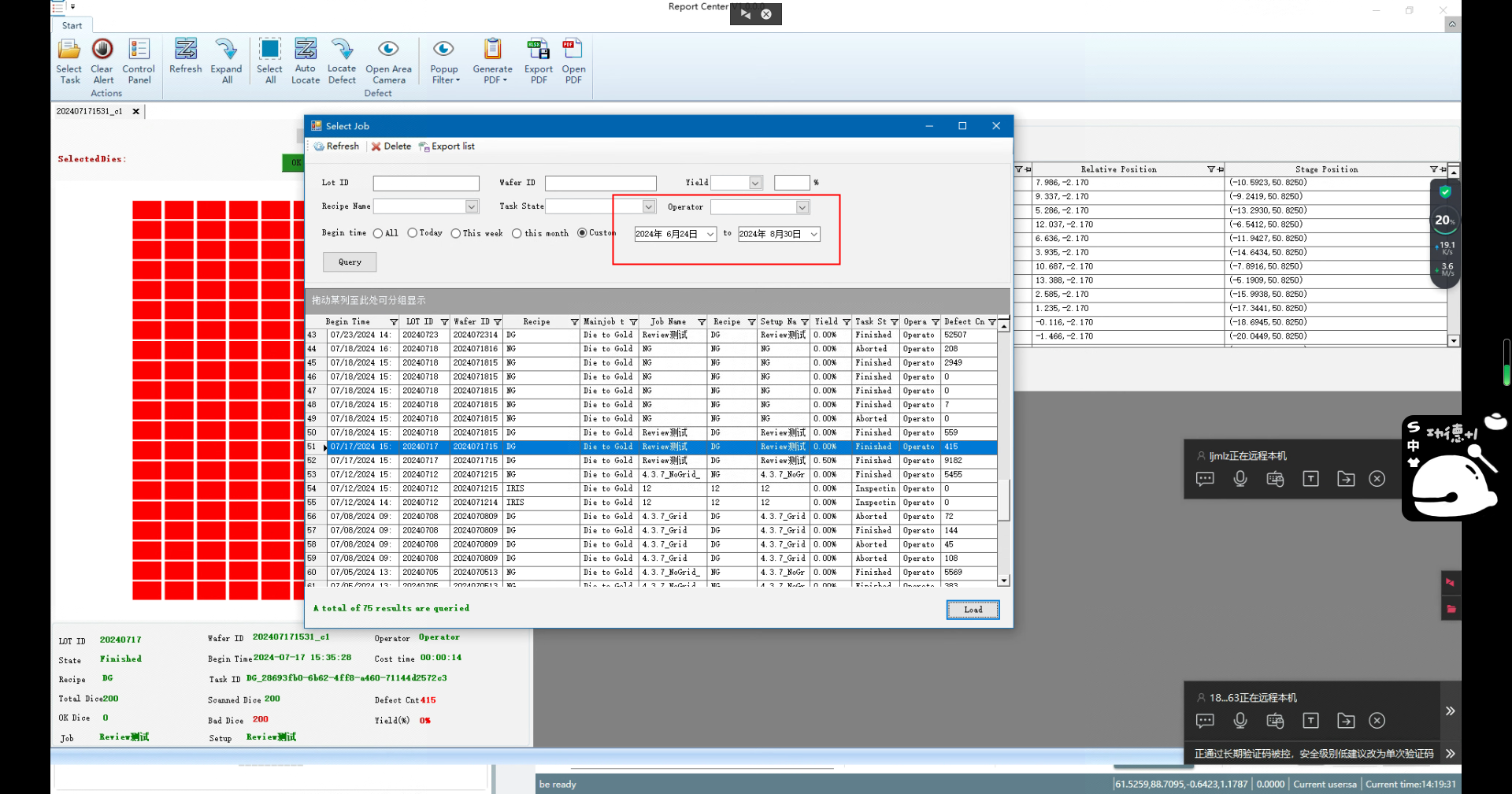Viewport: 1512px width, 794px height.
Task: Switch to the Start ribbon tab
Action: coord(72,25)
